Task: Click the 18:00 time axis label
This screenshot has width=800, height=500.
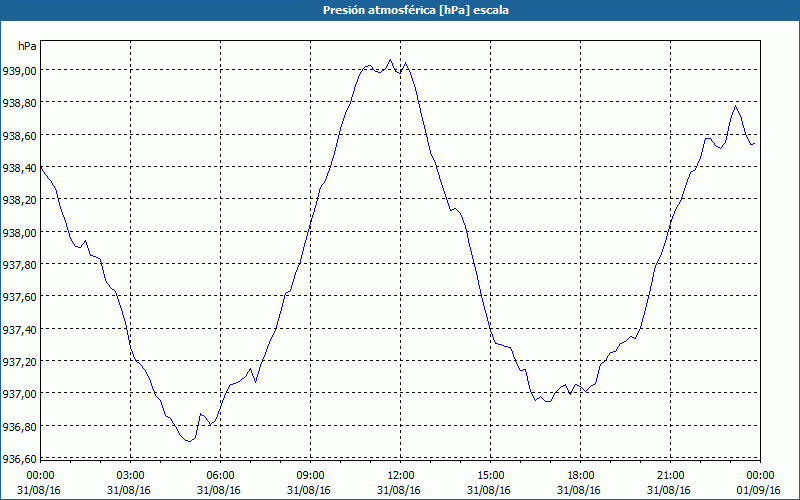Action: click(580, 476)
